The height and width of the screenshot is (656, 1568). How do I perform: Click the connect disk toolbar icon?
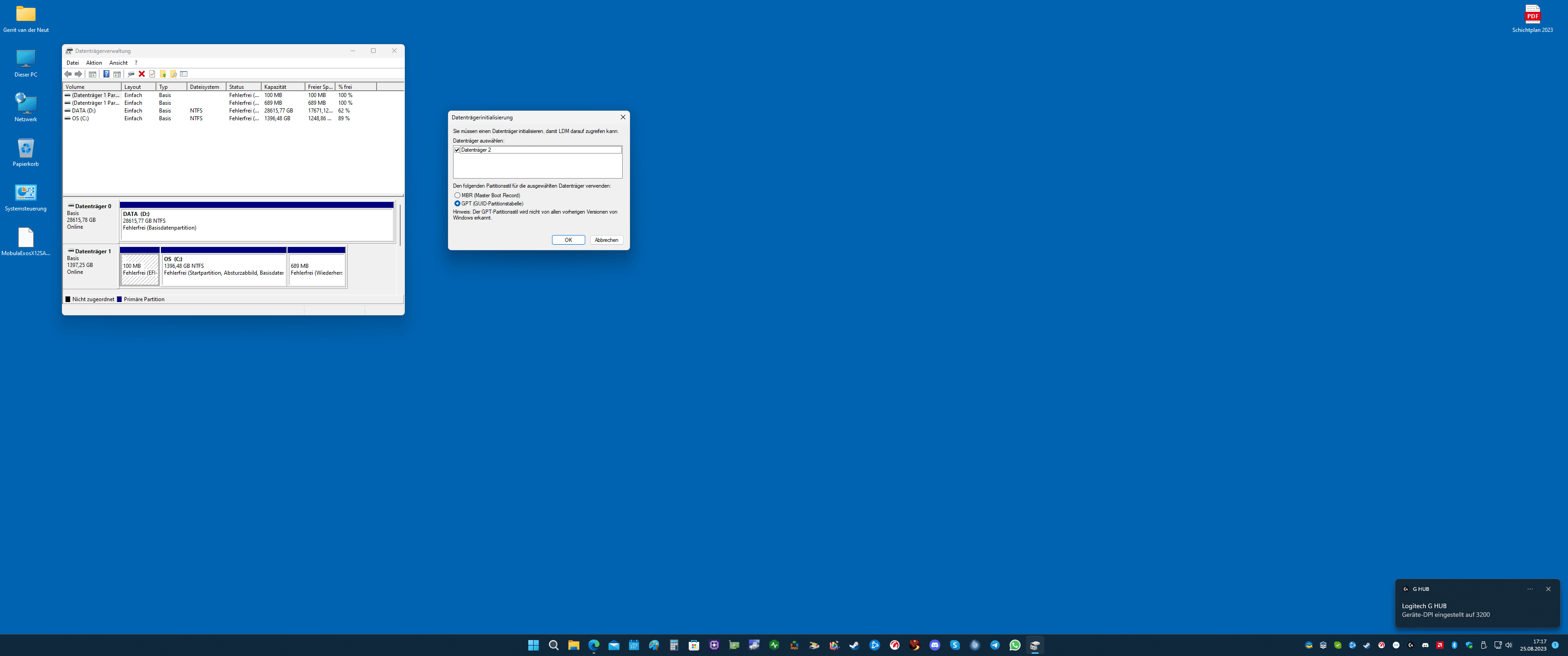click(131, 74)
